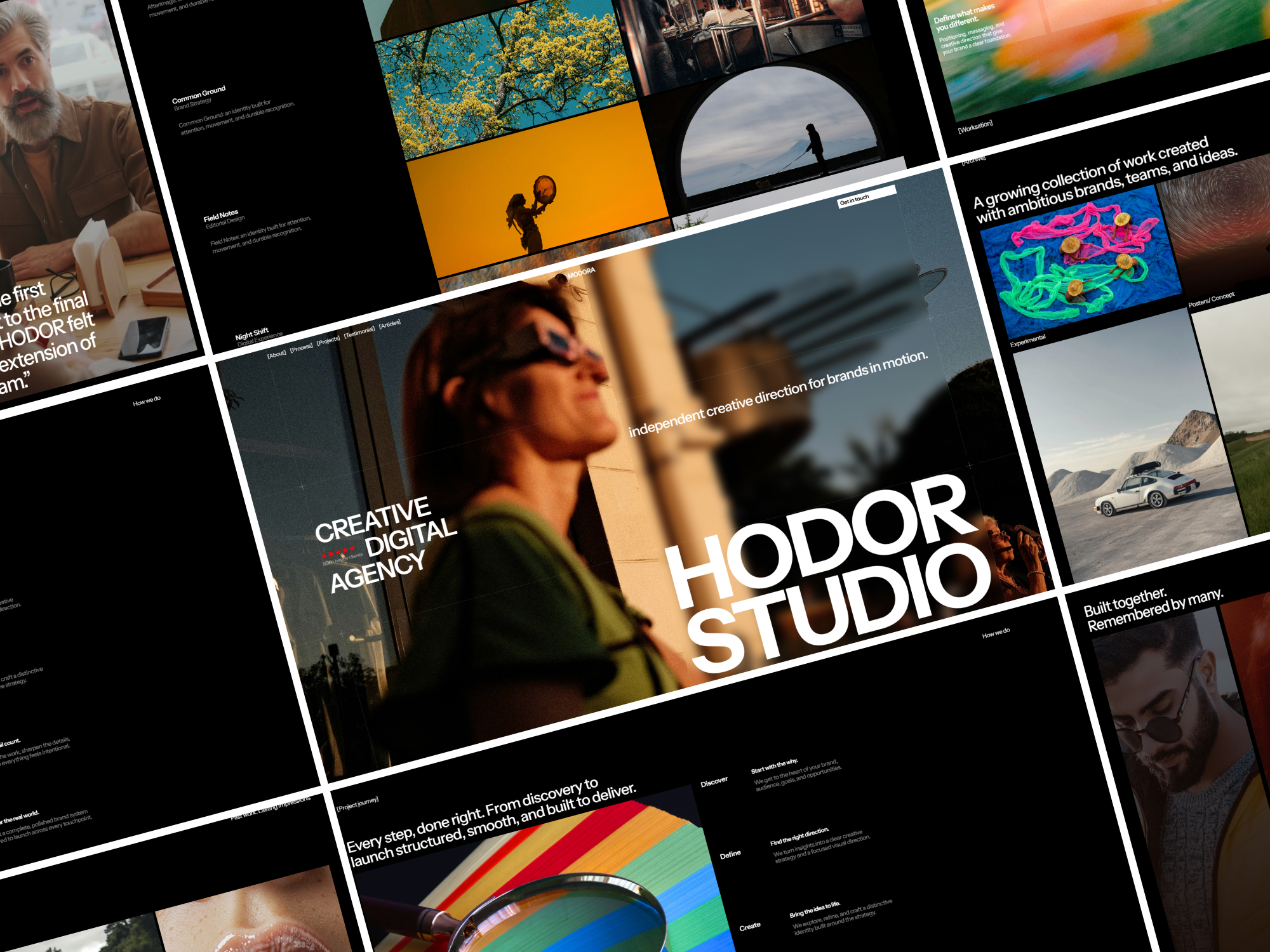
Task: Click the 'Start with the why.' heading
Action: click(774, 765)
